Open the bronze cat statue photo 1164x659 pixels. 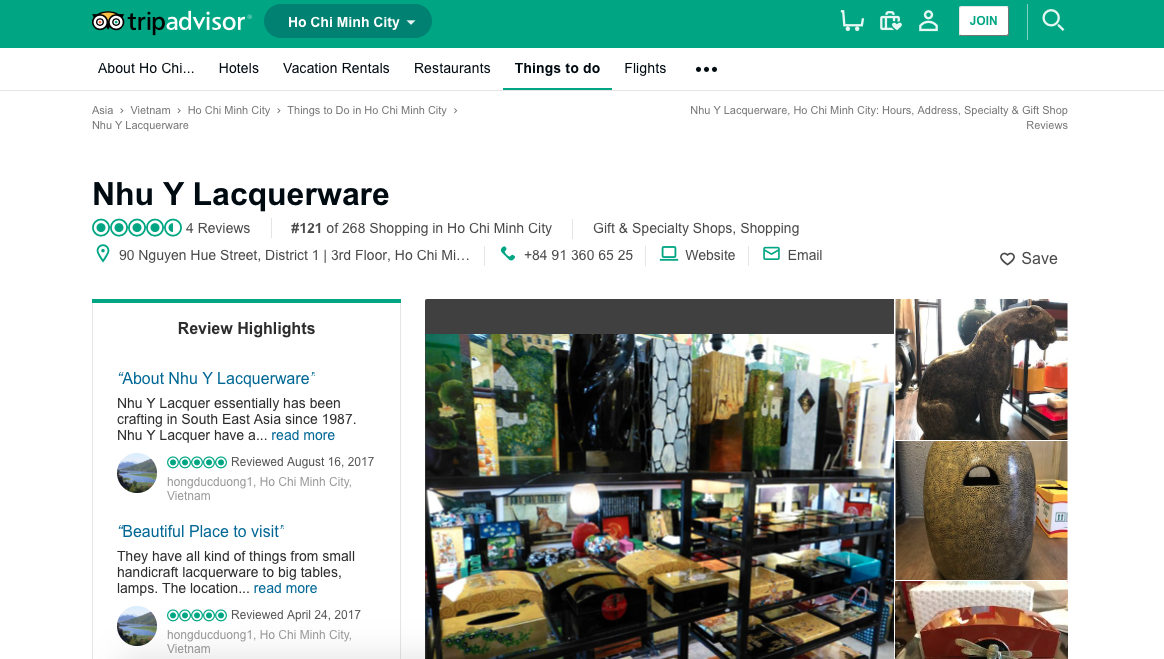click(x=981, y=369)
